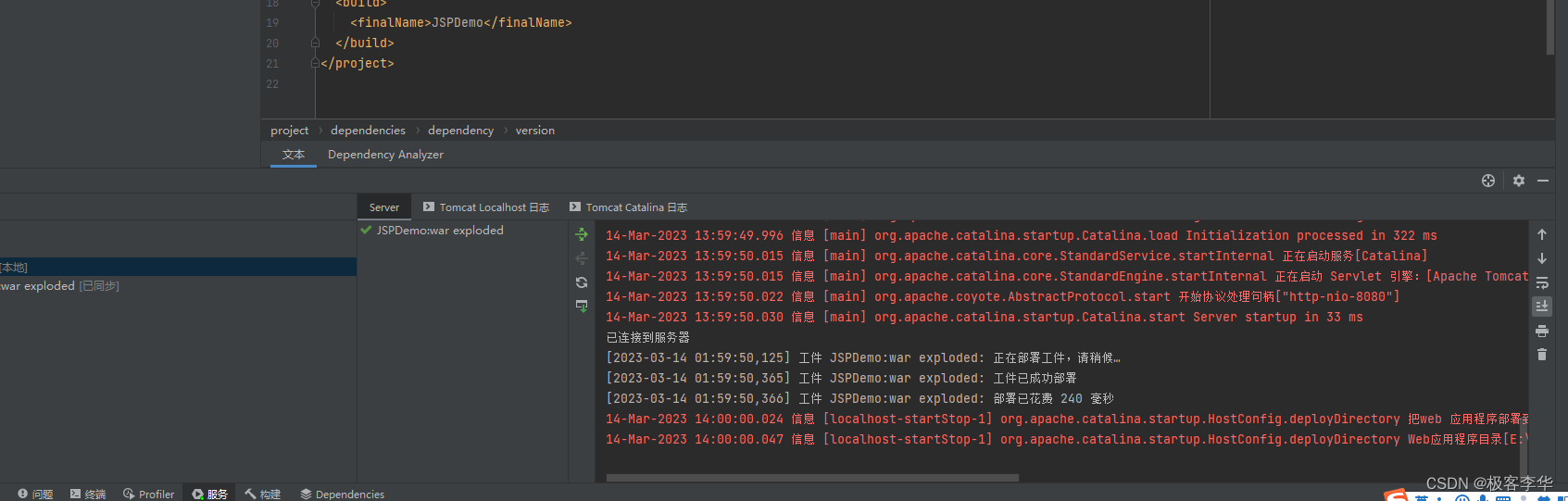
Task: Click the 'Server startup in 33 ms' log line
Action: coord(985,317)
